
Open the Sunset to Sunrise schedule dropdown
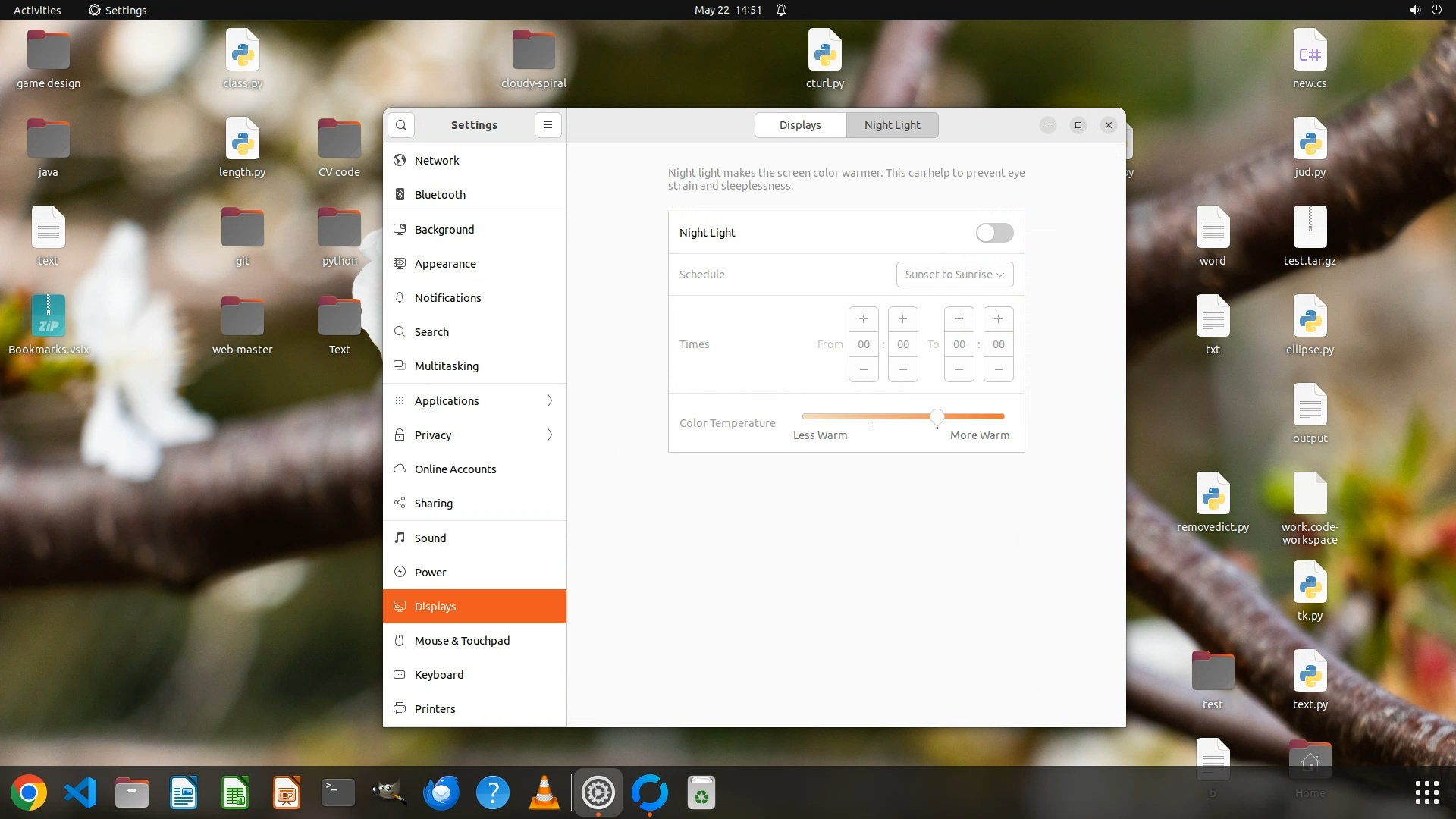(954, 275)
